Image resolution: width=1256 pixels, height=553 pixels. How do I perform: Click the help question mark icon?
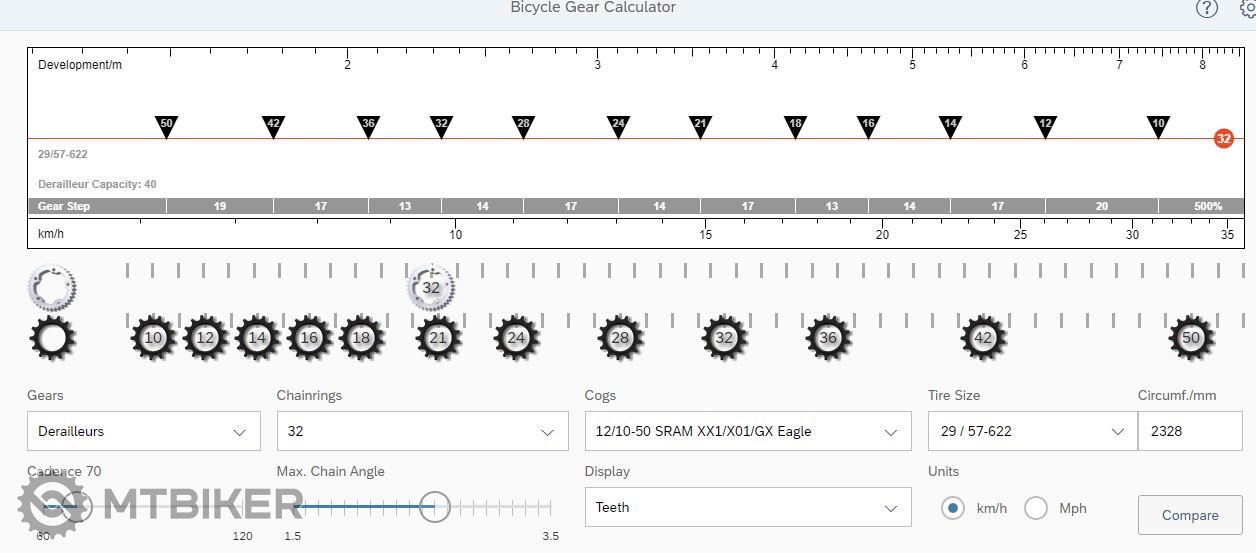(1207, 8)
